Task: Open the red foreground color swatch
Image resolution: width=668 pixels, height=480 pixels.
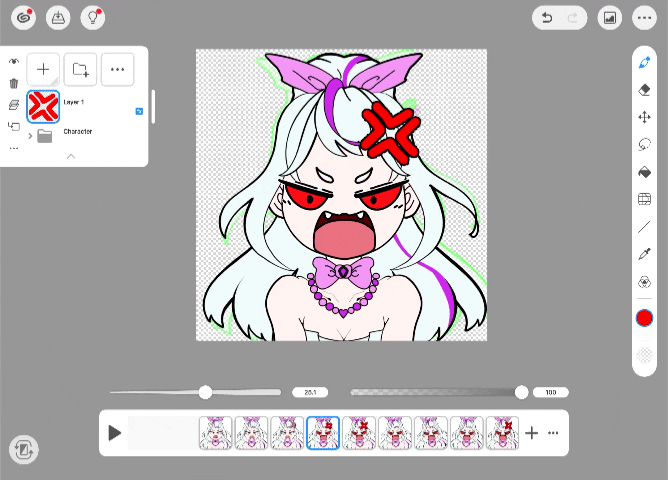Action: click(644, 318)
